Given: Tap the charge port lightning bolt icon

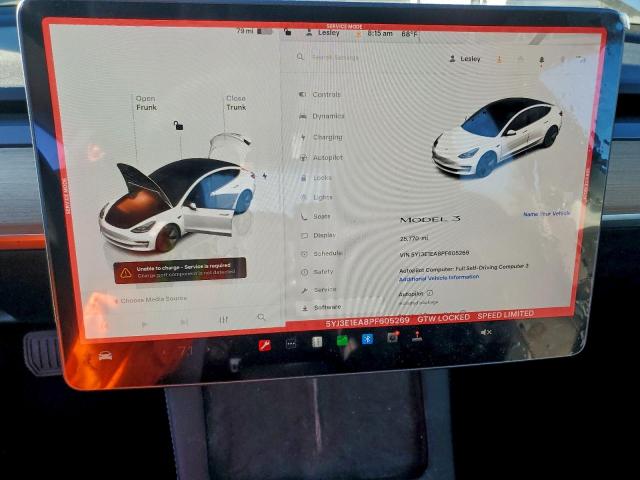Looking at the screenshot, I should 264,176.
